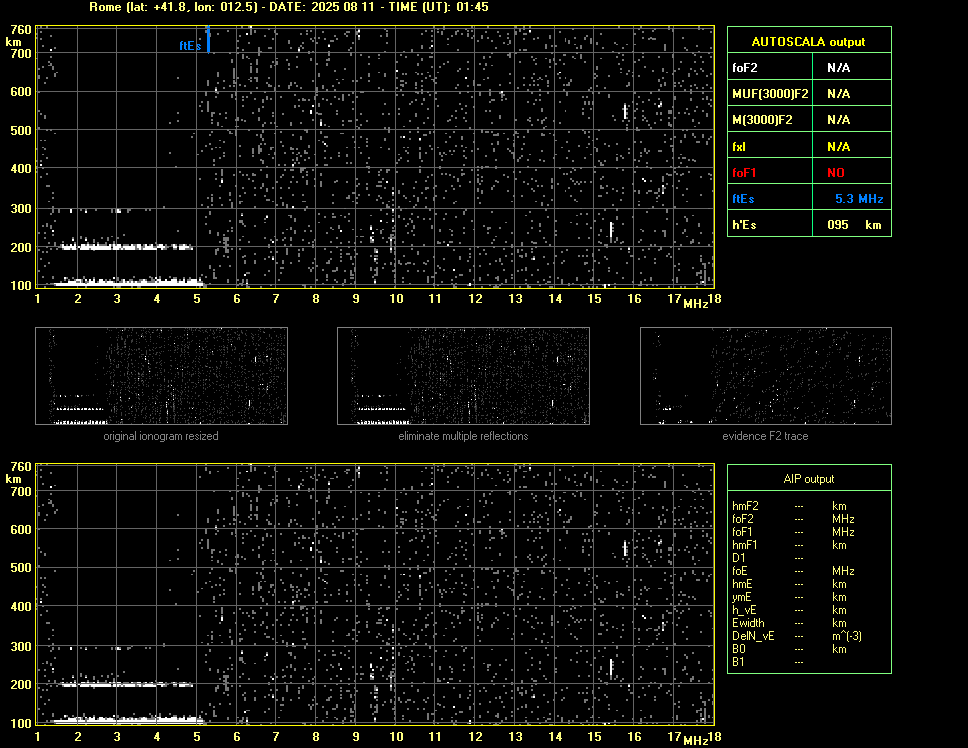Screen dimensions: 968x748
Task: Select the foF2 label in AUTOSCALA table
Action: click(745, 68)
